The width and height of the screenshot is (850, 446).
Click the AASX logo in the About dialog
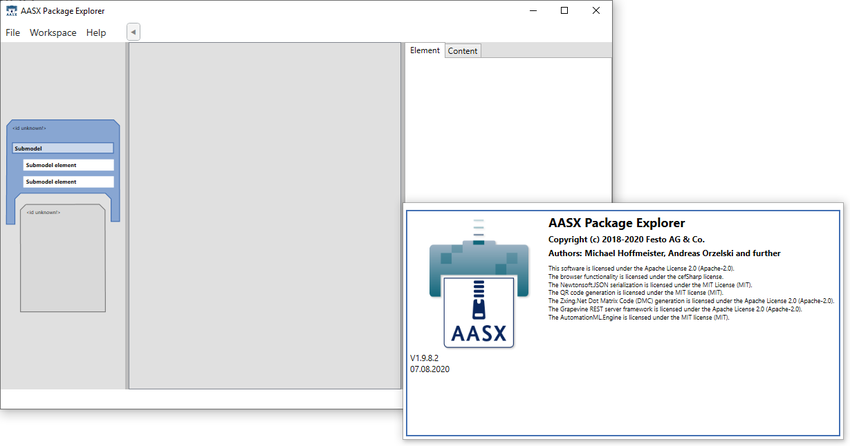479,283
